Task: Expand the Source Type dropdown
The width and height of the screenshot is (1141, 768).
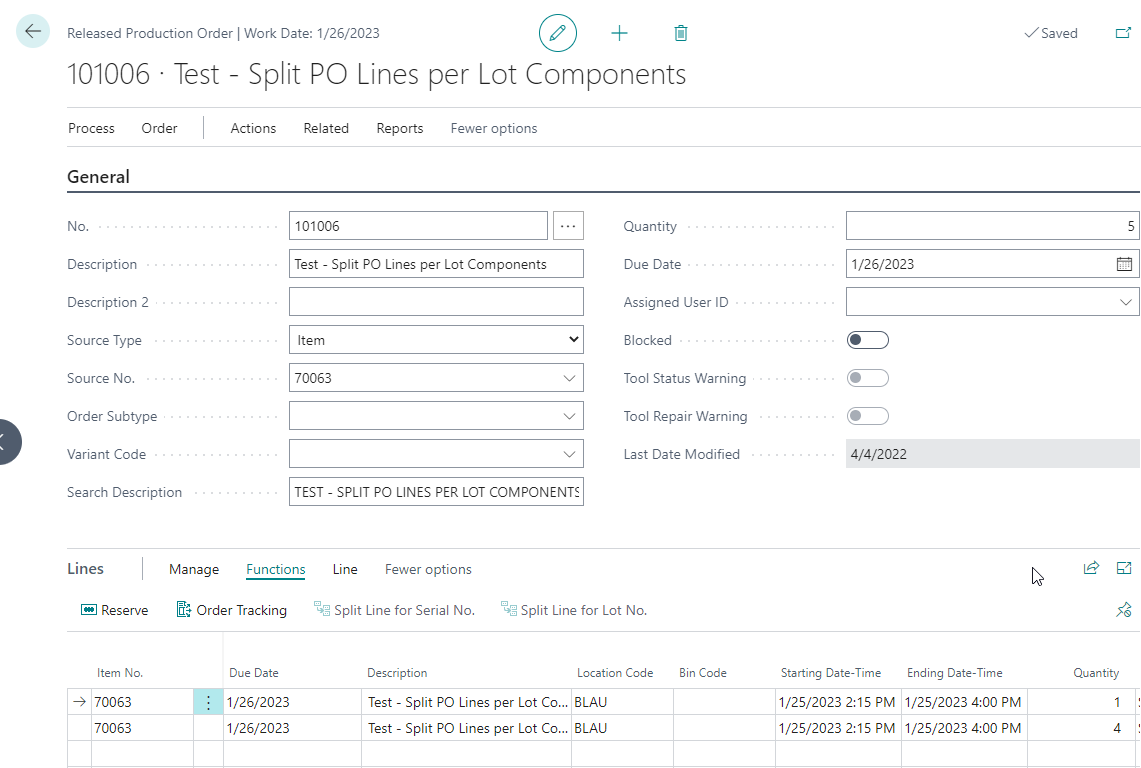Action: click(x=436, y=340)
